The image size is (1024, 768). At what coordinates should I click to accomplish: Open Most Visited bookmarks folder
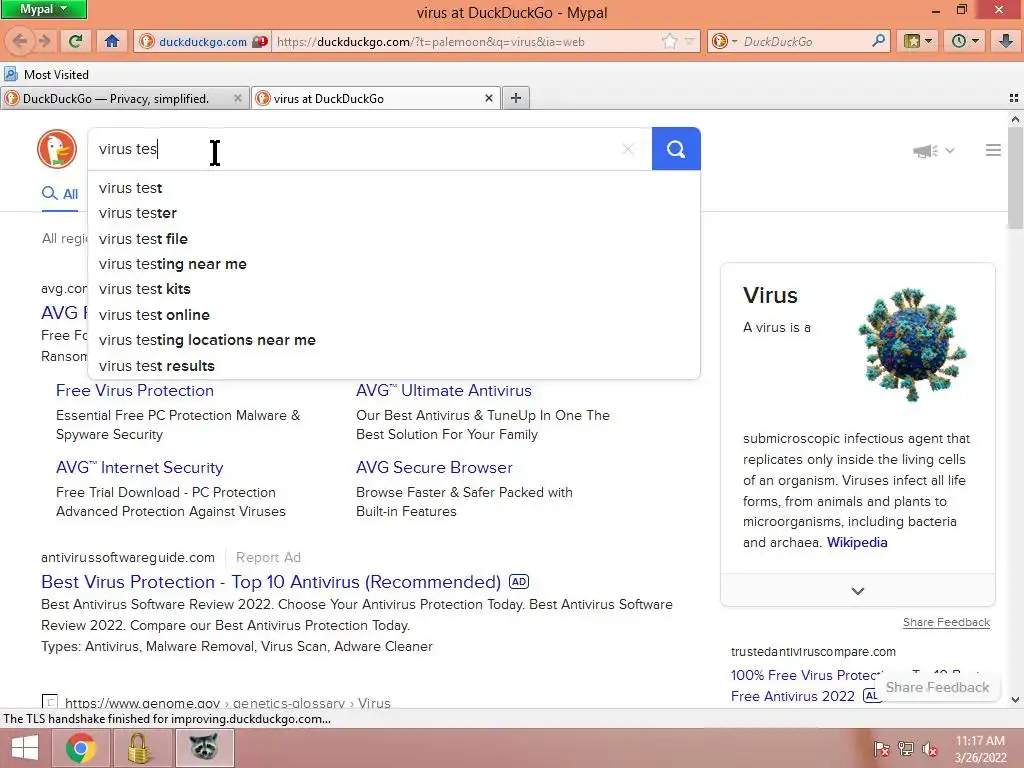[x=46, y=74]
